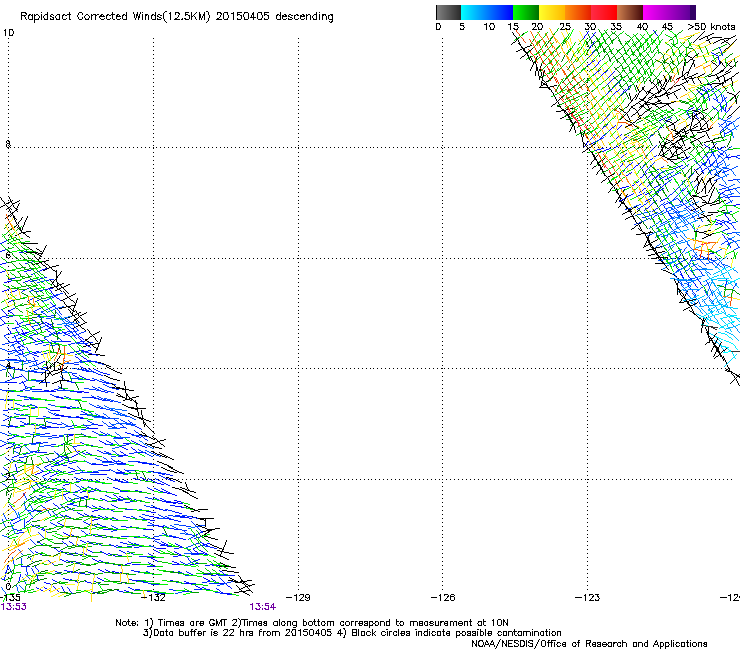
Task: Click the red 30-35 knots color segment
Action: [604, 12]
